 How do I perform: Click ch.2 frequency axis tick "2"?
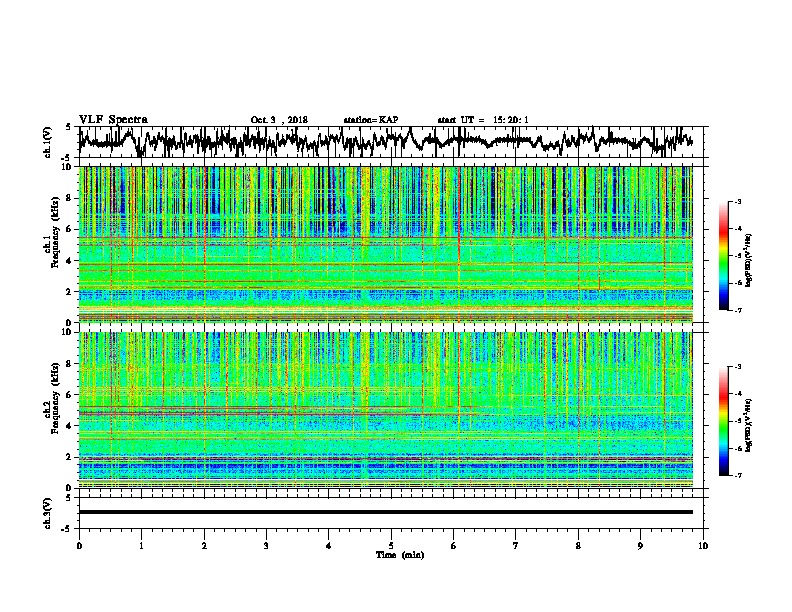click(x=69, y=457)
